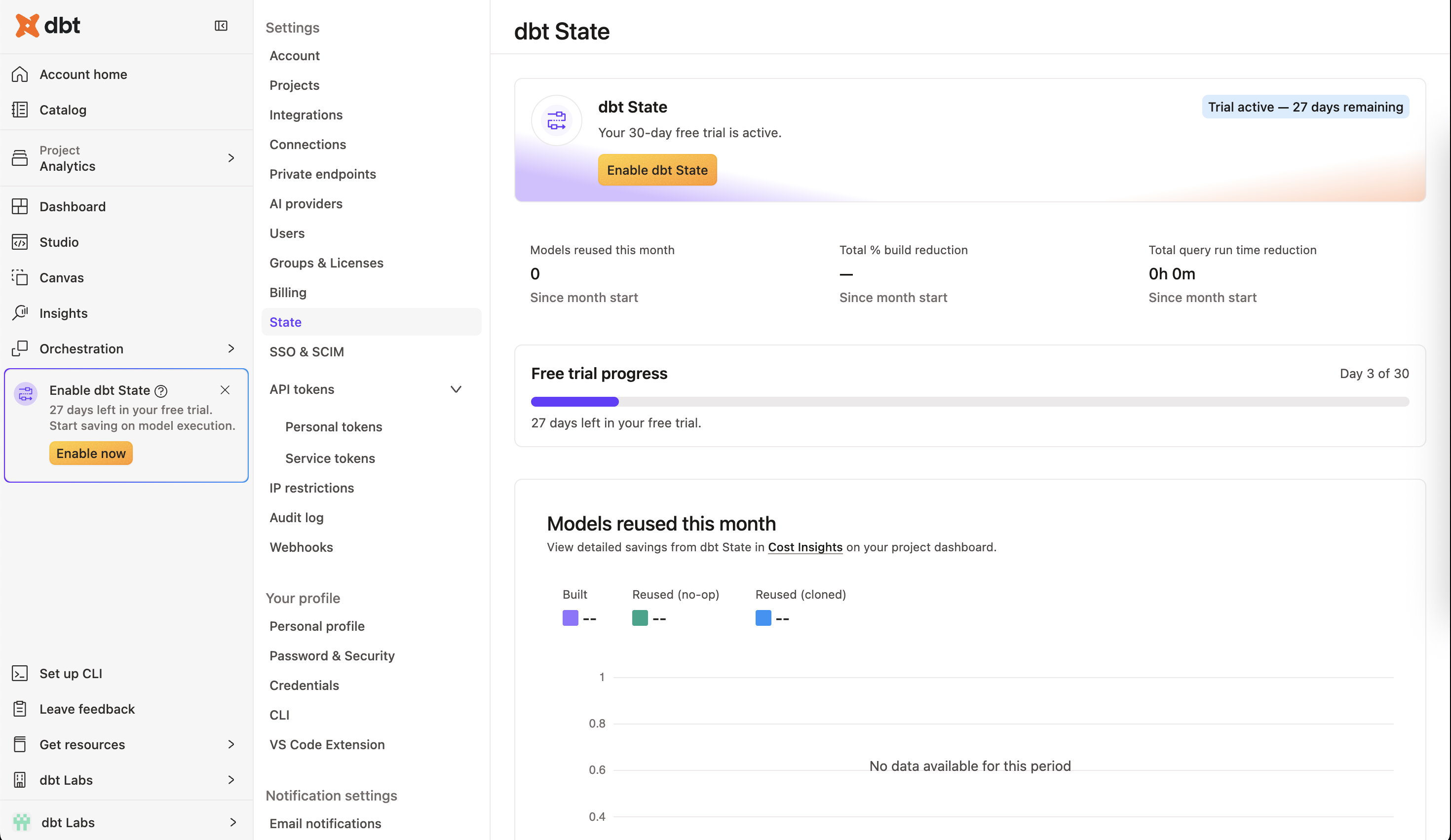Image resolution: width=1451 pixels, height=840 pixels.
Task: Click the dbt State icon in promo card
Action: point(26,394)
